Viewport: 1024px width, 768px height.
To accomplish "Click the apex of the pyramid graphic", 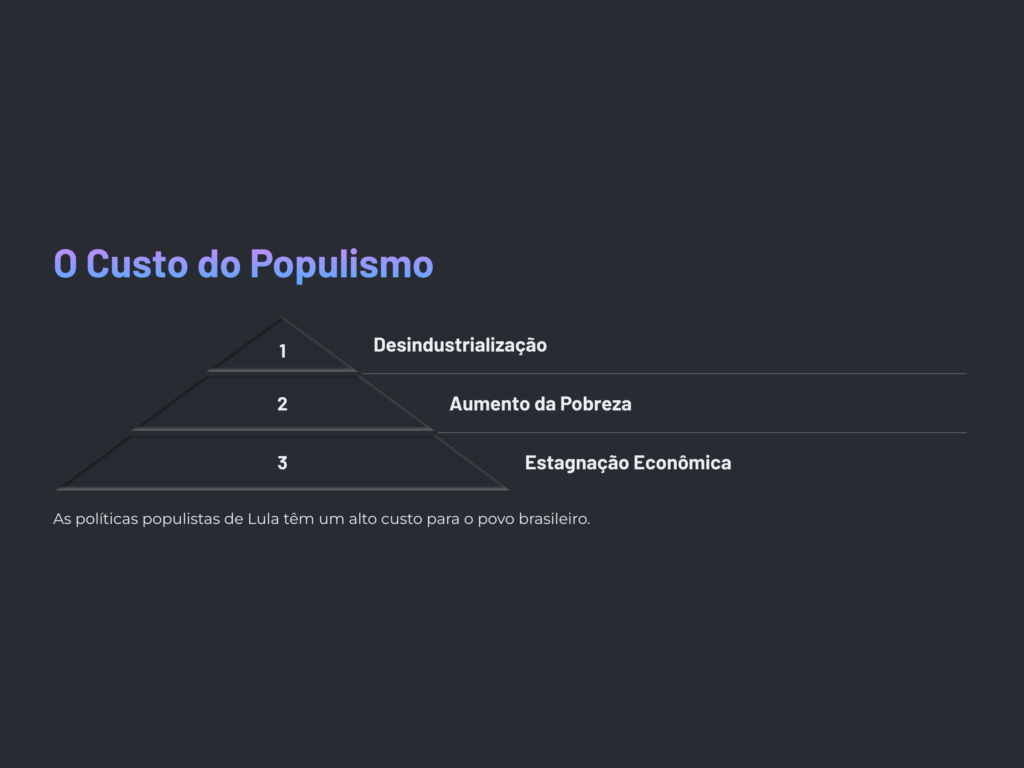I will (281, 319).
